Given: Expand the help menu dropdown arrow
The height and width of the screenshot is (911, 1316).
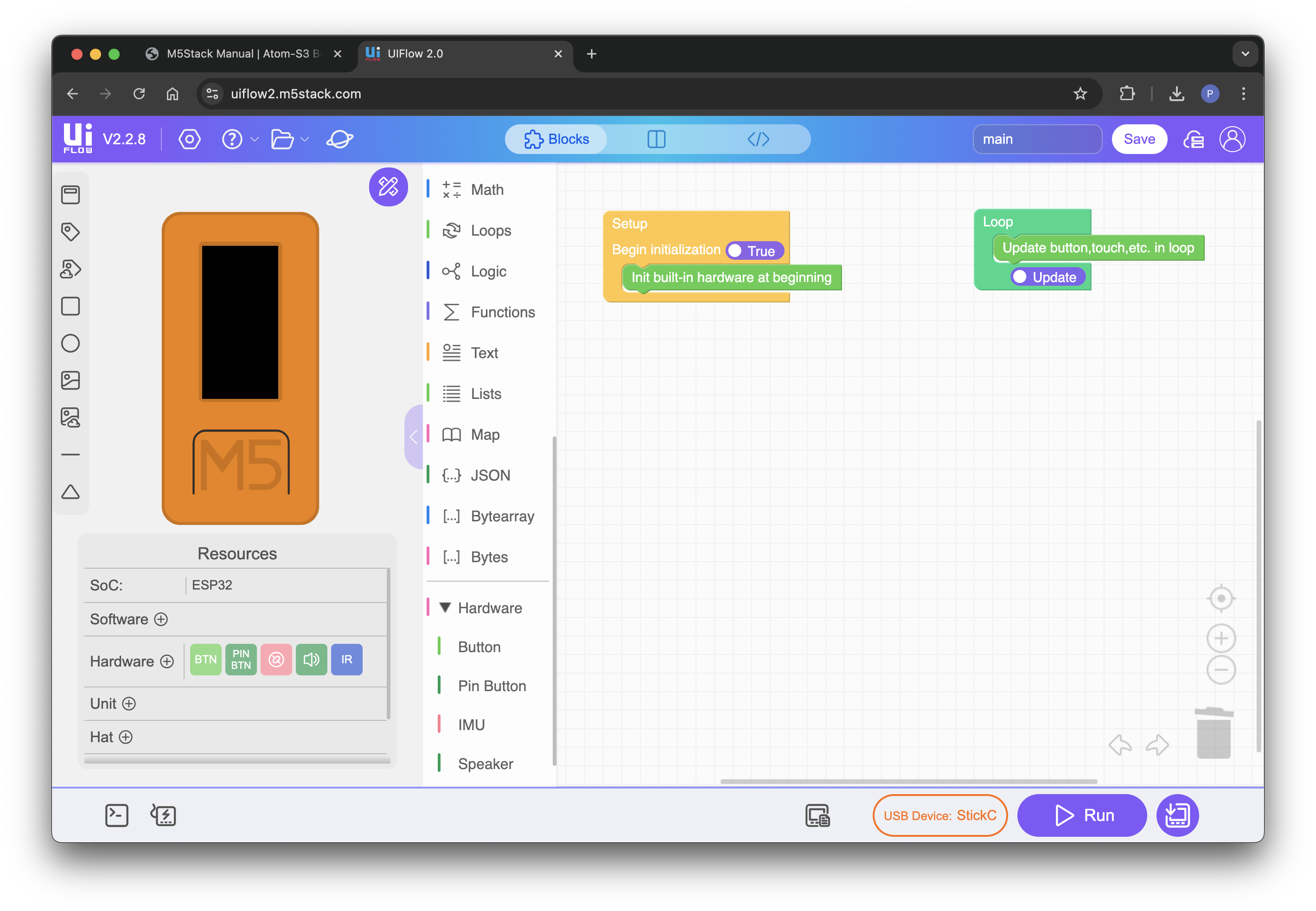Looking at the screenshot, I should [255, 140].
